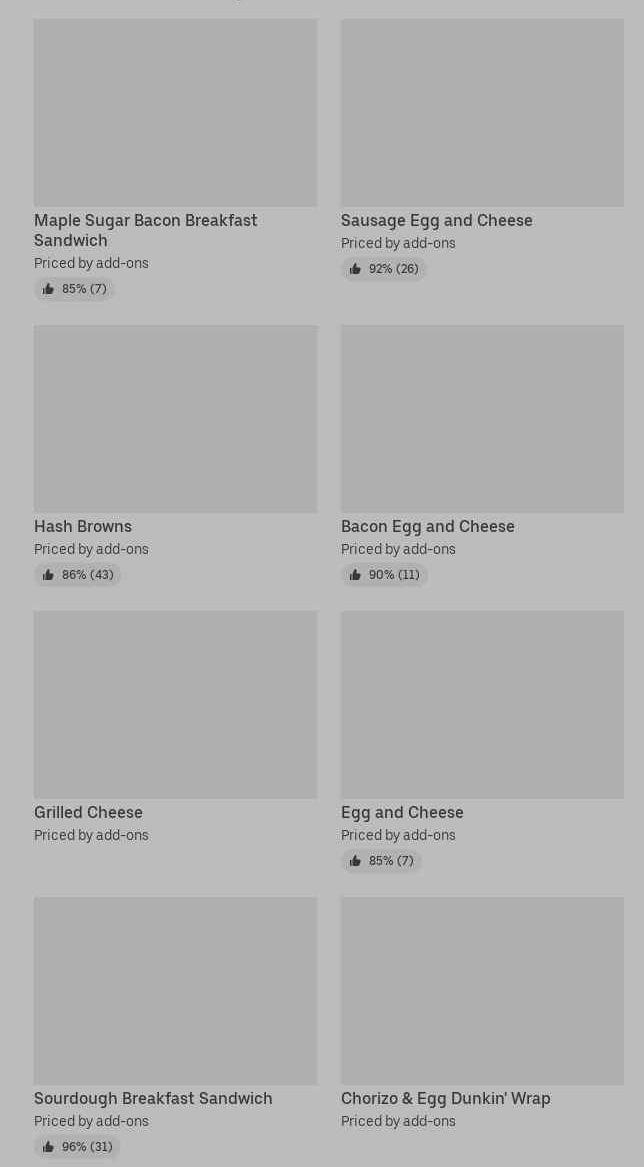The height and width of the screenshot is (1167, 644).
Task: Click thumbs-up icon under Sourdough Breakfast Sandwich
Action: [x=48, y=1147]
